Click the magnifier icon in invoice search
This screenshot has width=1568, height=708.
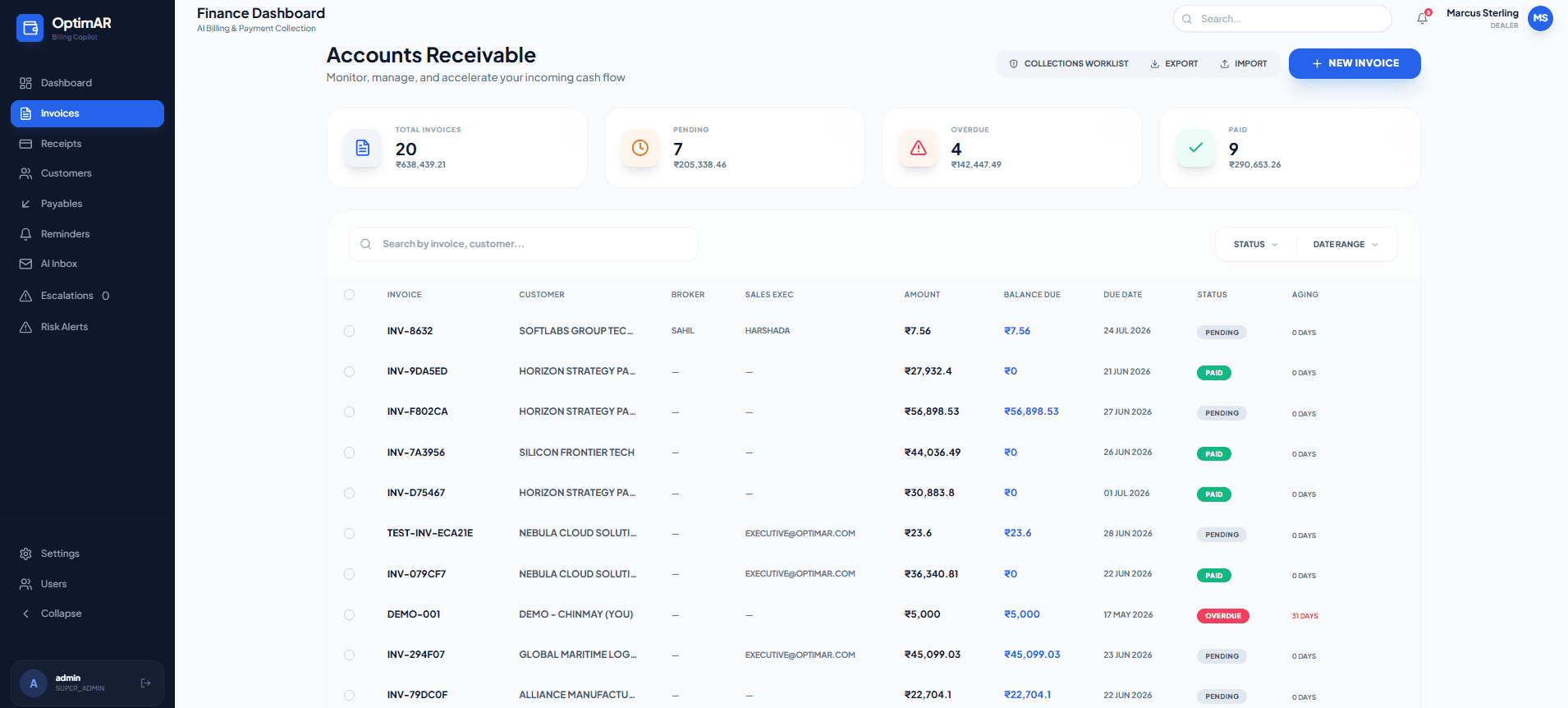[x=366, y=244]
